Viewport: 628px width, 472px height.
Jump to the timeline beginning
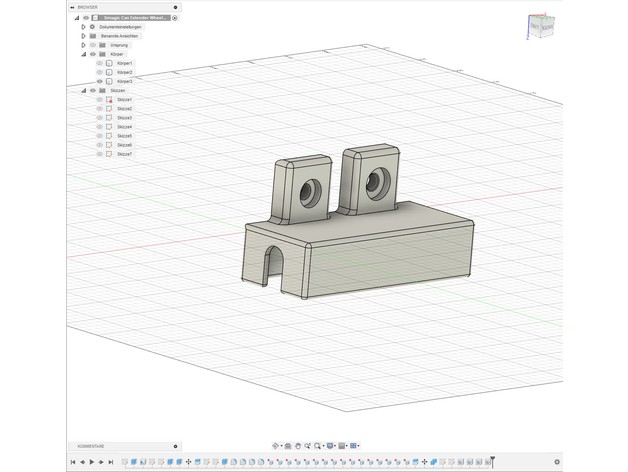(73, 462)
